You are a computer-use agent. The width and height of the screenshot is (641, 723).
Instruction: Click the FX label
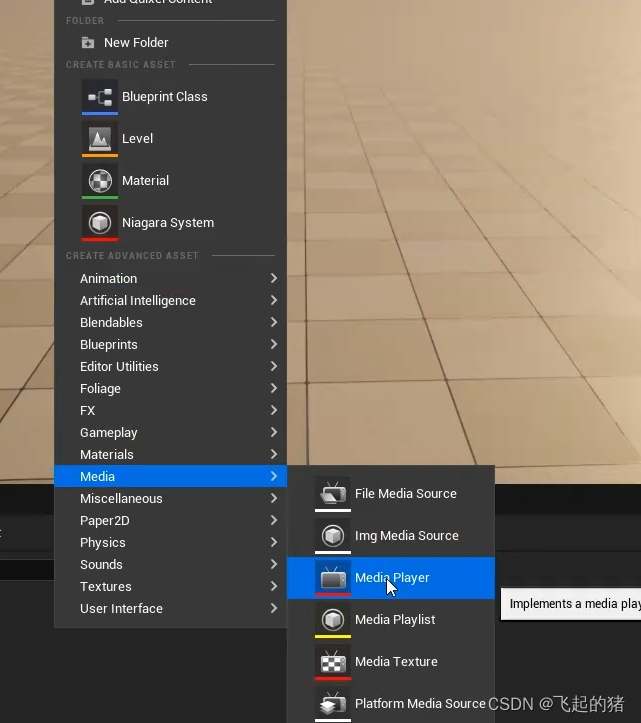pos(88,410)
